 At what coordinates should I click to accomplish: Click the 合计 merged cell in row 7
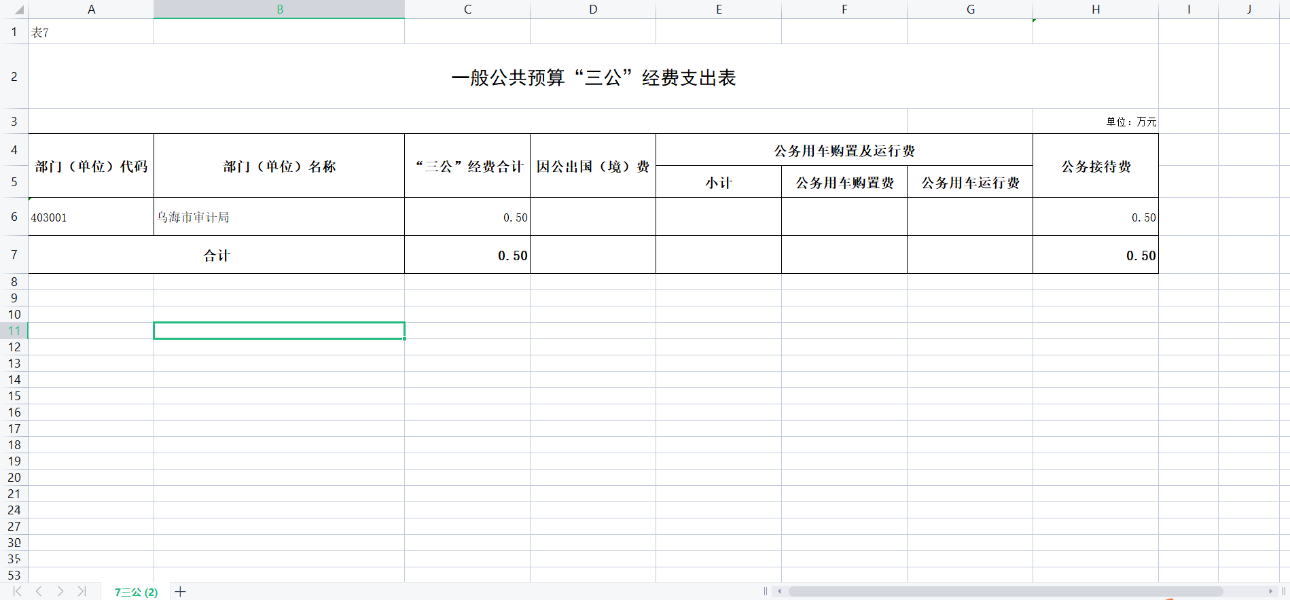pyautogui.click(x=216, y=255)
